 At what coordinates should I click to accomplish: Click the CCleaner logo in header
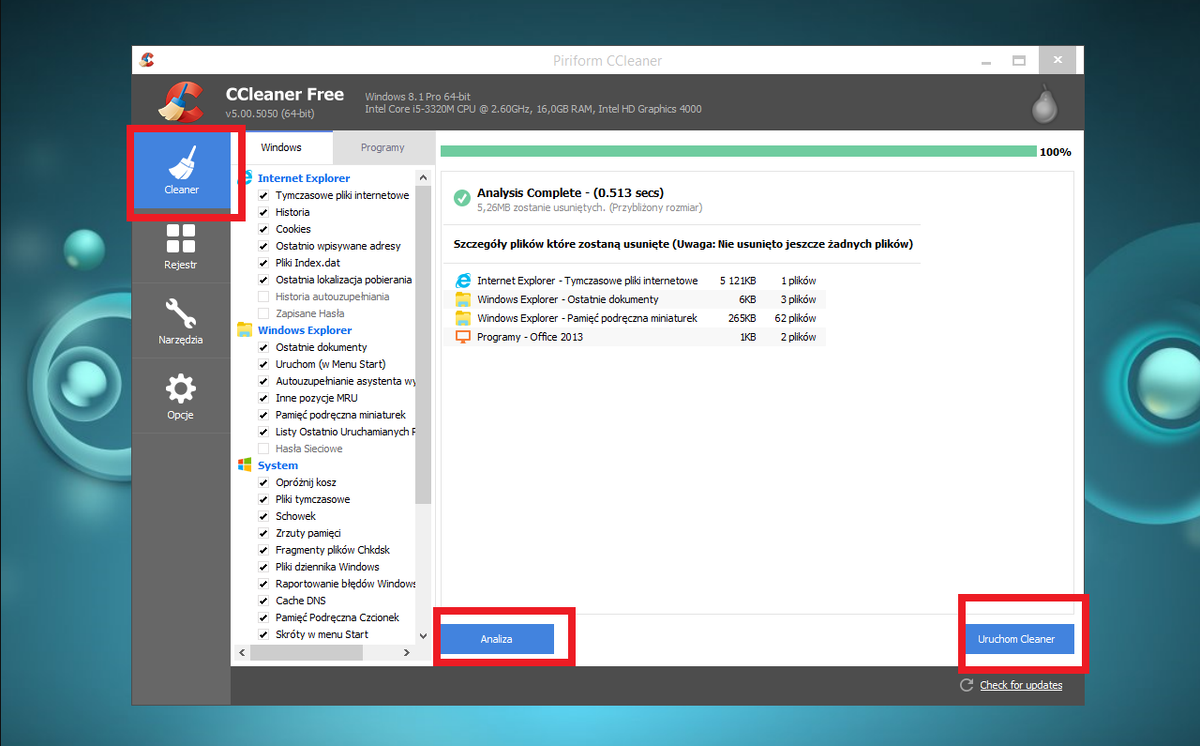coord(182,101)
